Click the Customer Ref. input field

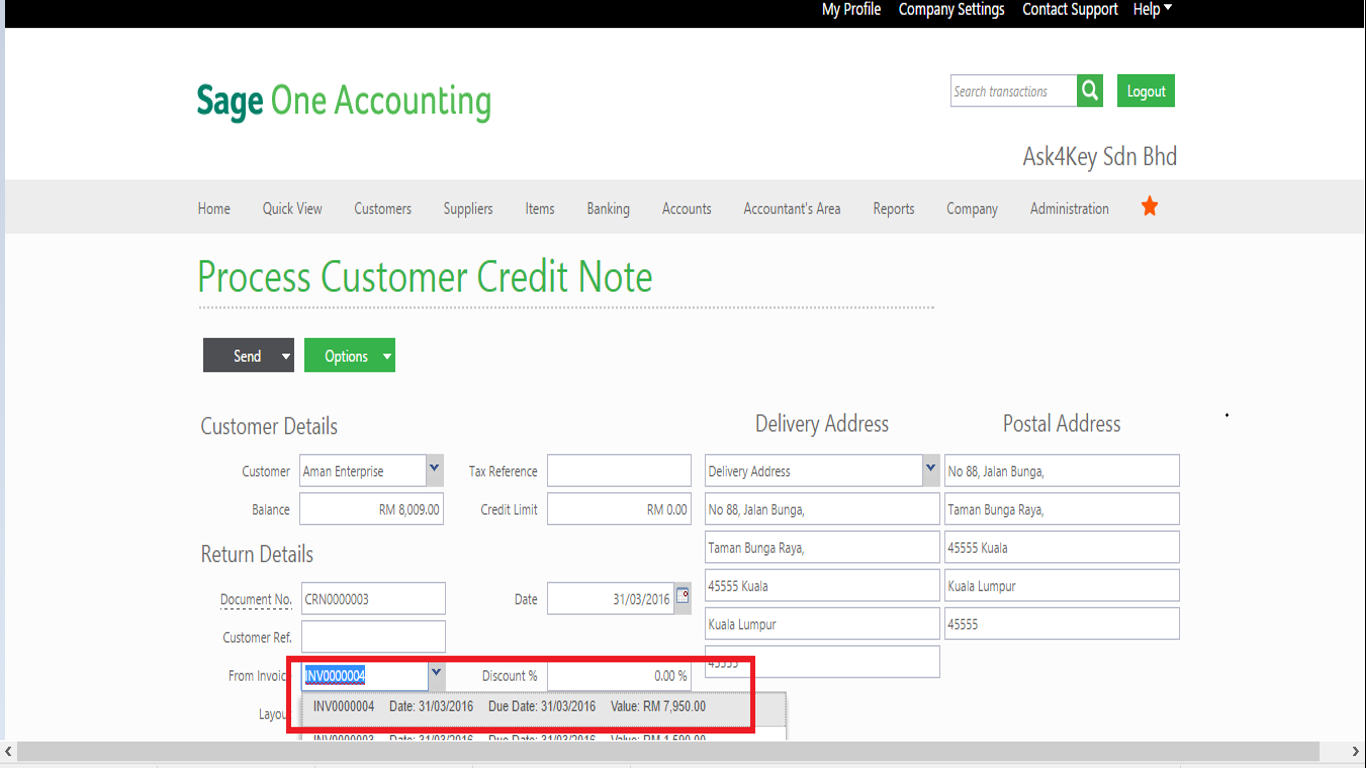373,637
